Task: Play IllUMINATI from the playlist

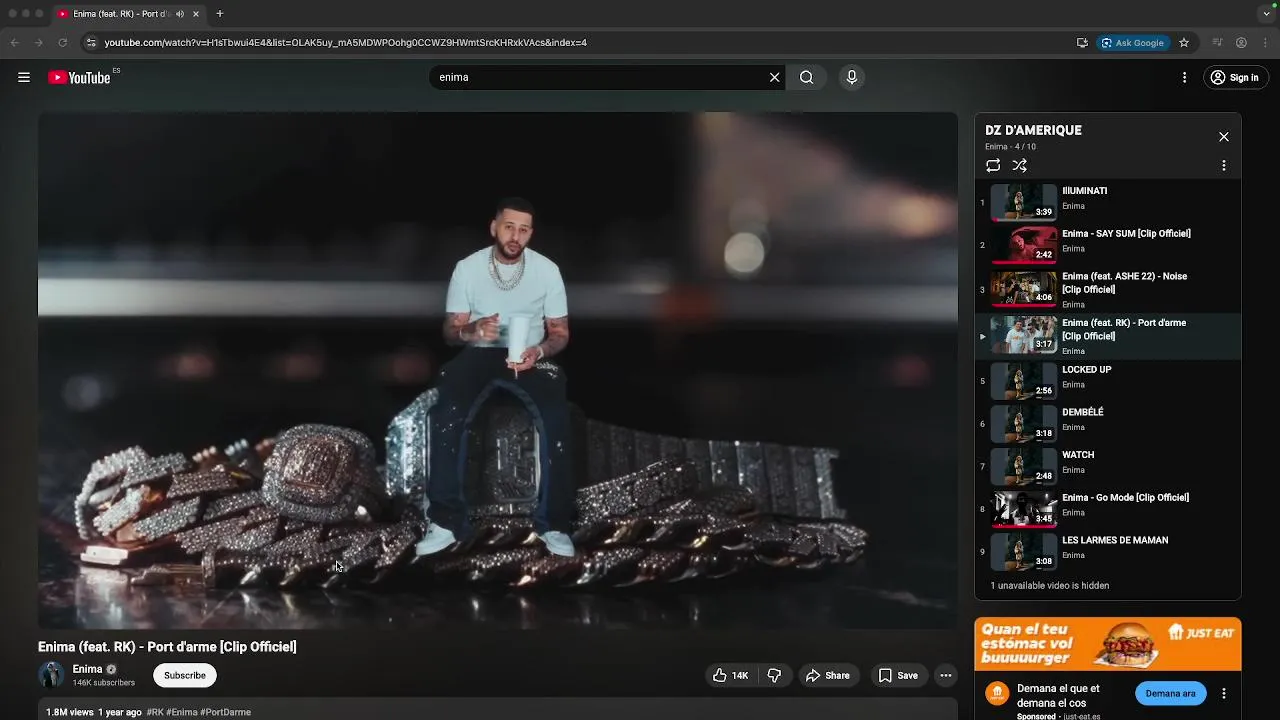Action: (1108, 202)
